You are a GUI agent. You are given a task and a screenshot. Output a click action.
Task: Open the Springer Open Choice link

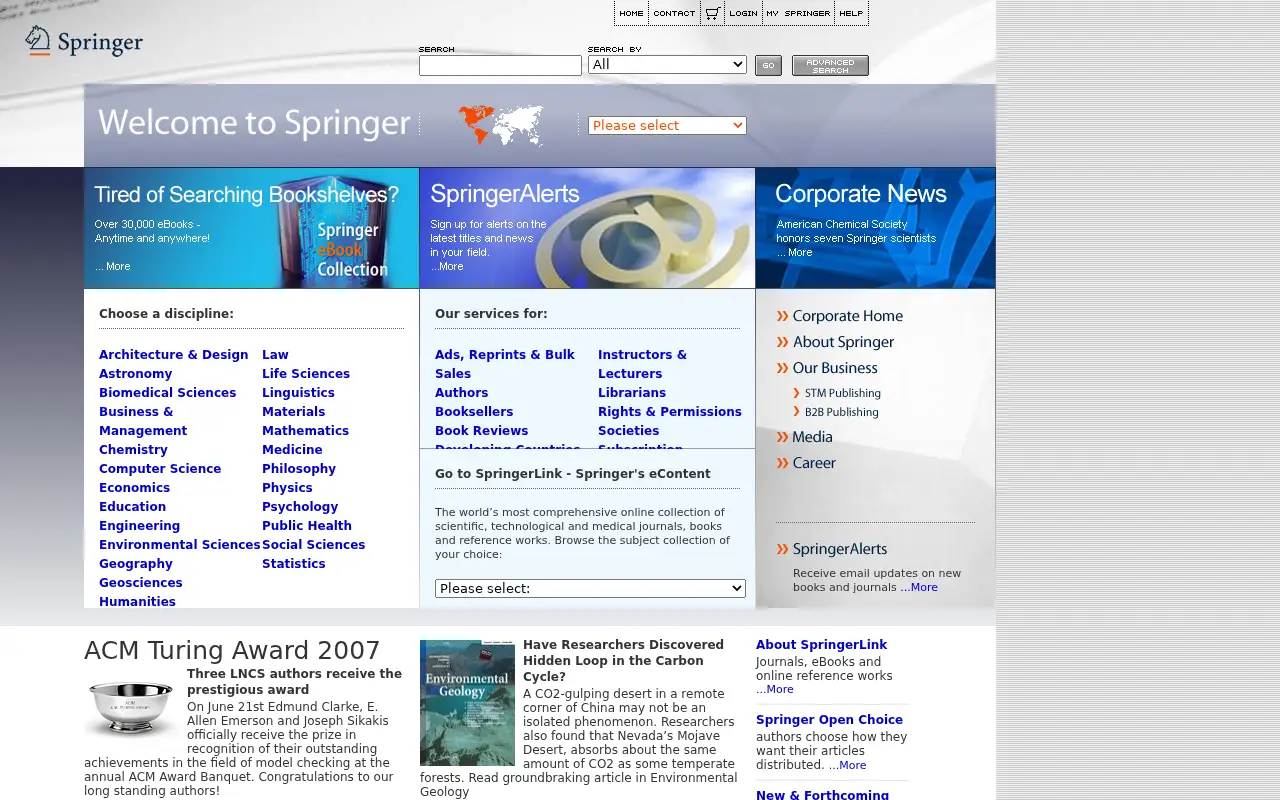829,720
